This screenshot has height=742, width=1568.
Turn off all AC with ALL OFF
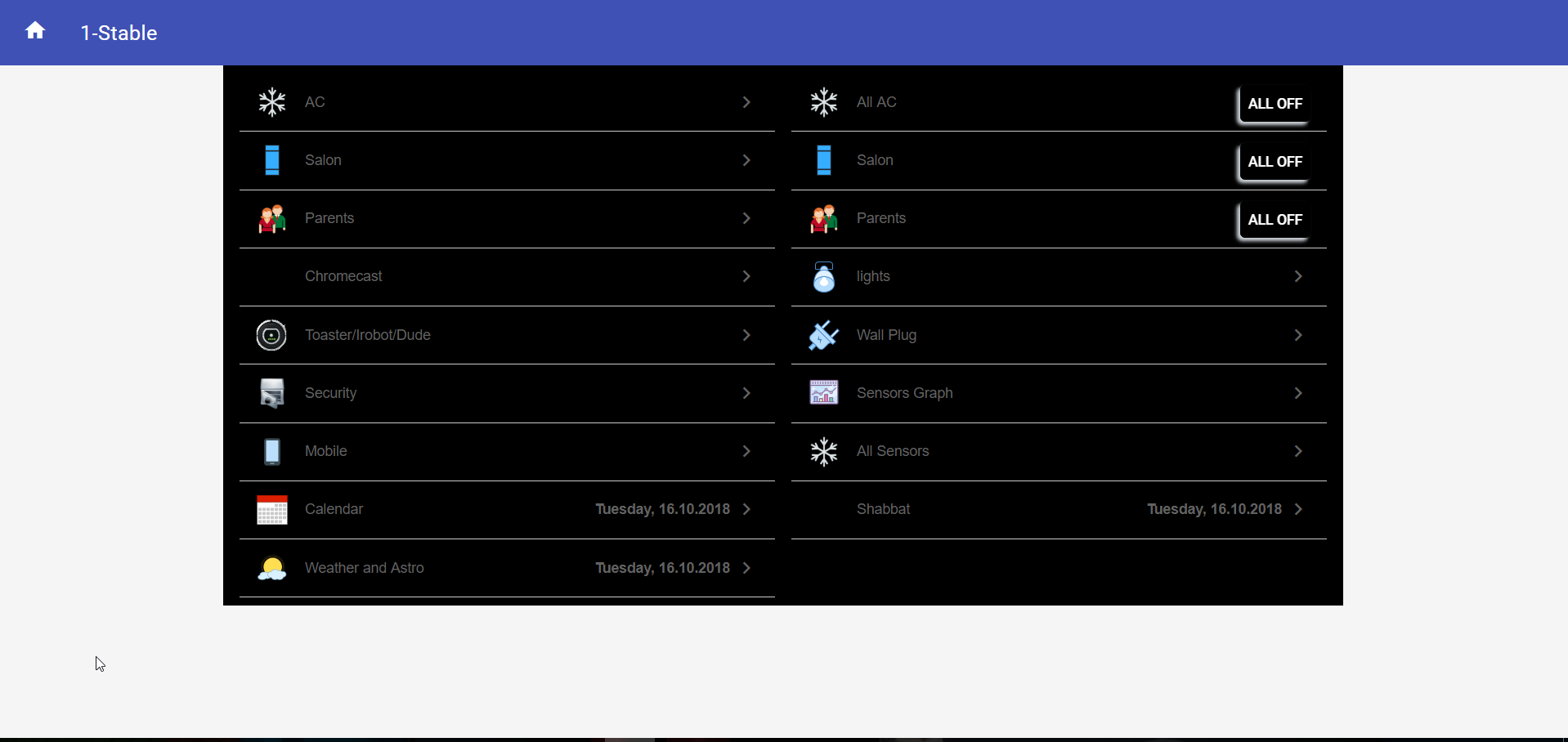tap(1275, 104)
